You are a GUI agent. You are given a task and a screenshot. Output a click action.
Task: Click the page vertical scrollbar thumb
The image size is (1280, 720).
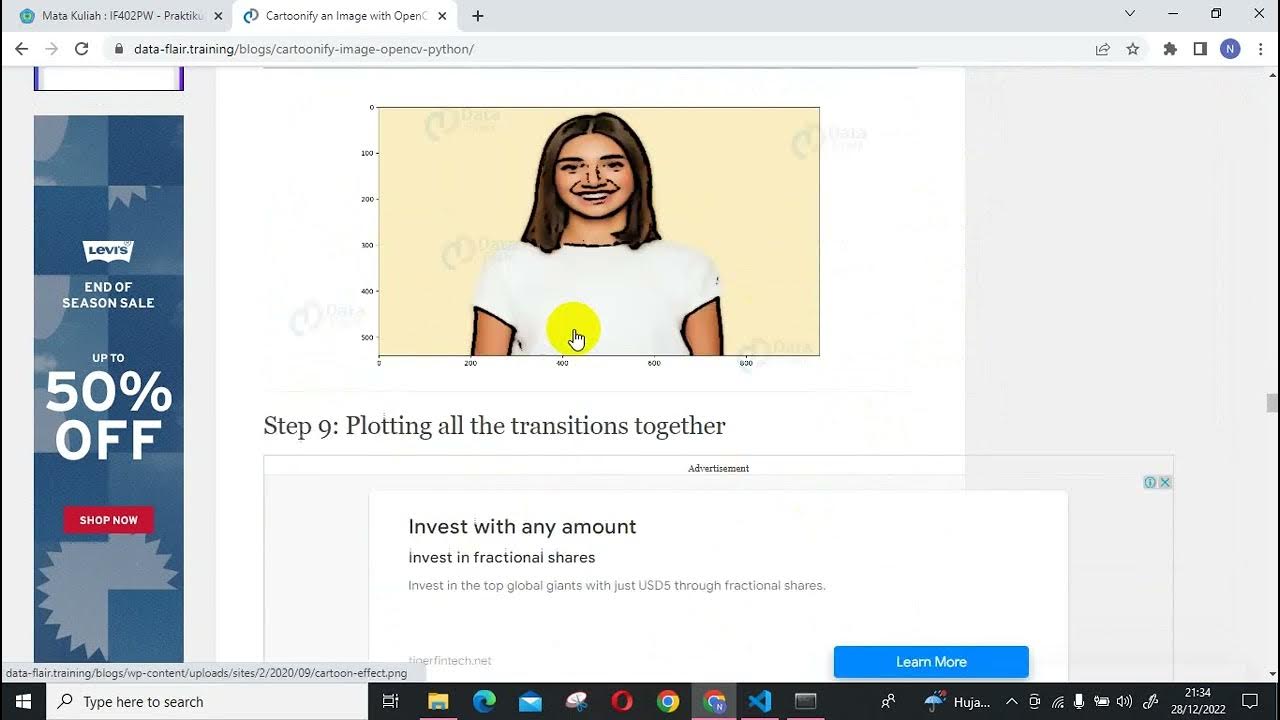1272,403
